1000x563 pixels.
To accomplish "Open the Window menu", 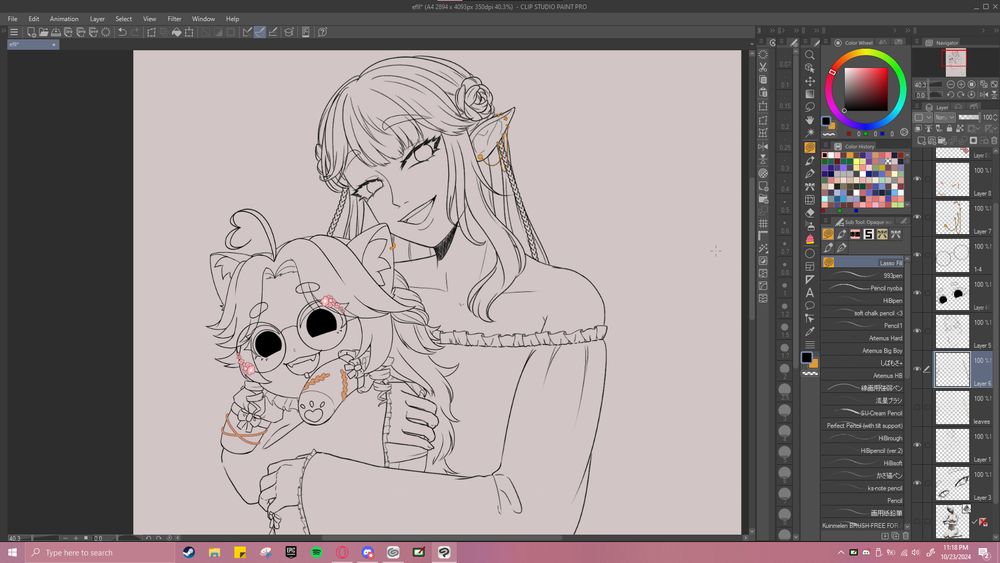I will tap(203, 19).
